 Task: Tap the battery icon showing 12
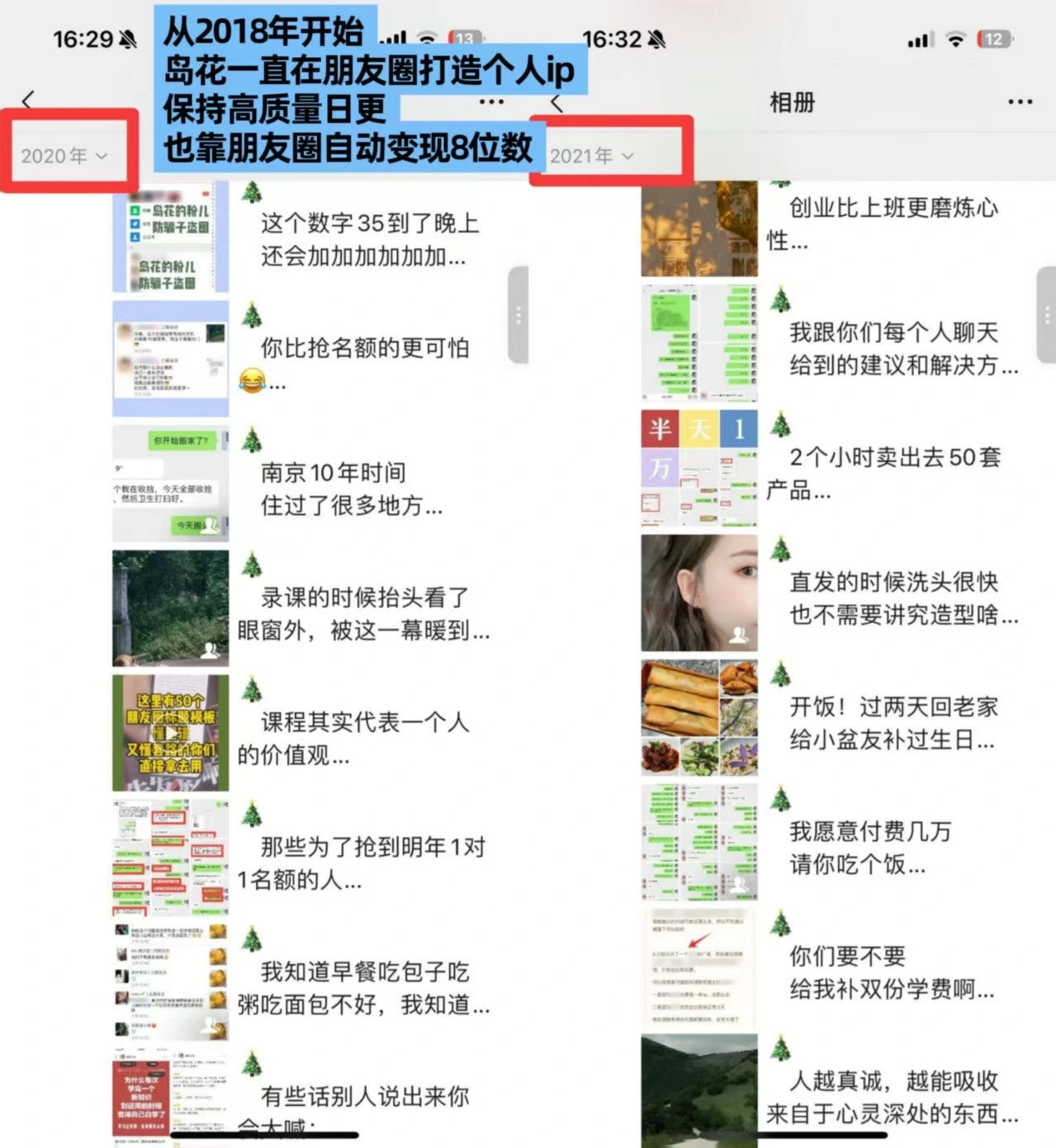point(994,39)
